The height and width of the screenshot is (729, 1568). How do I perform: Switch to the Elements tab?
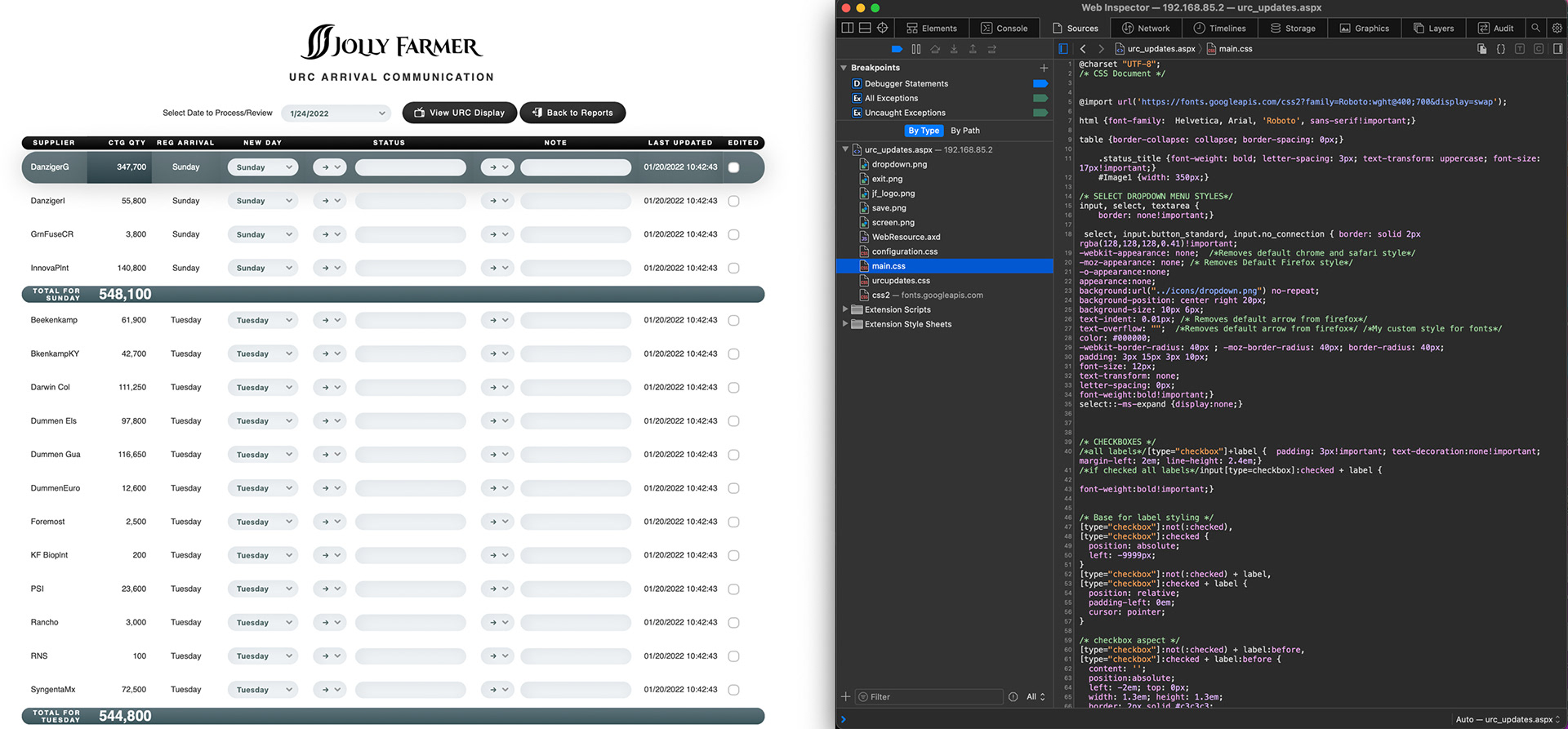tap(932, 28)
